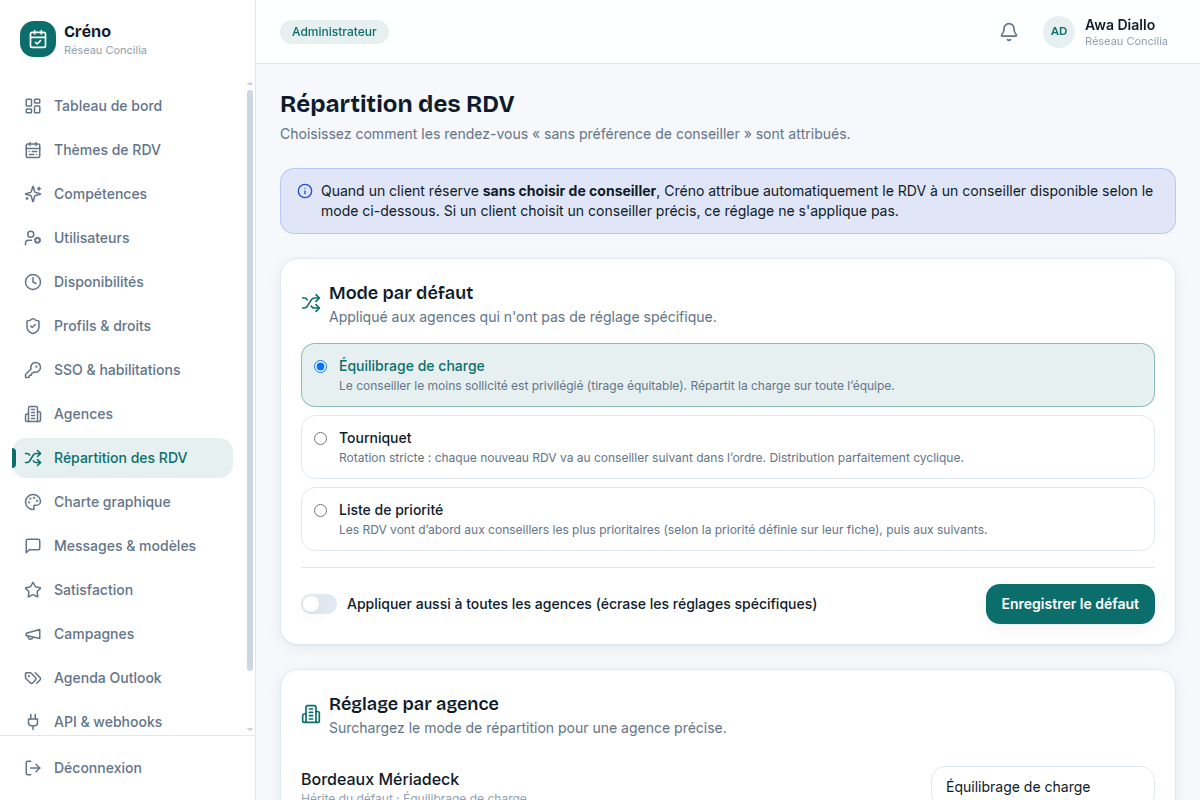This screenshot has height=800, width=1200.
Task: Toggle Appliquer aussi à toutes les agences
Action: pyautogui.click(x=319, y=604)
